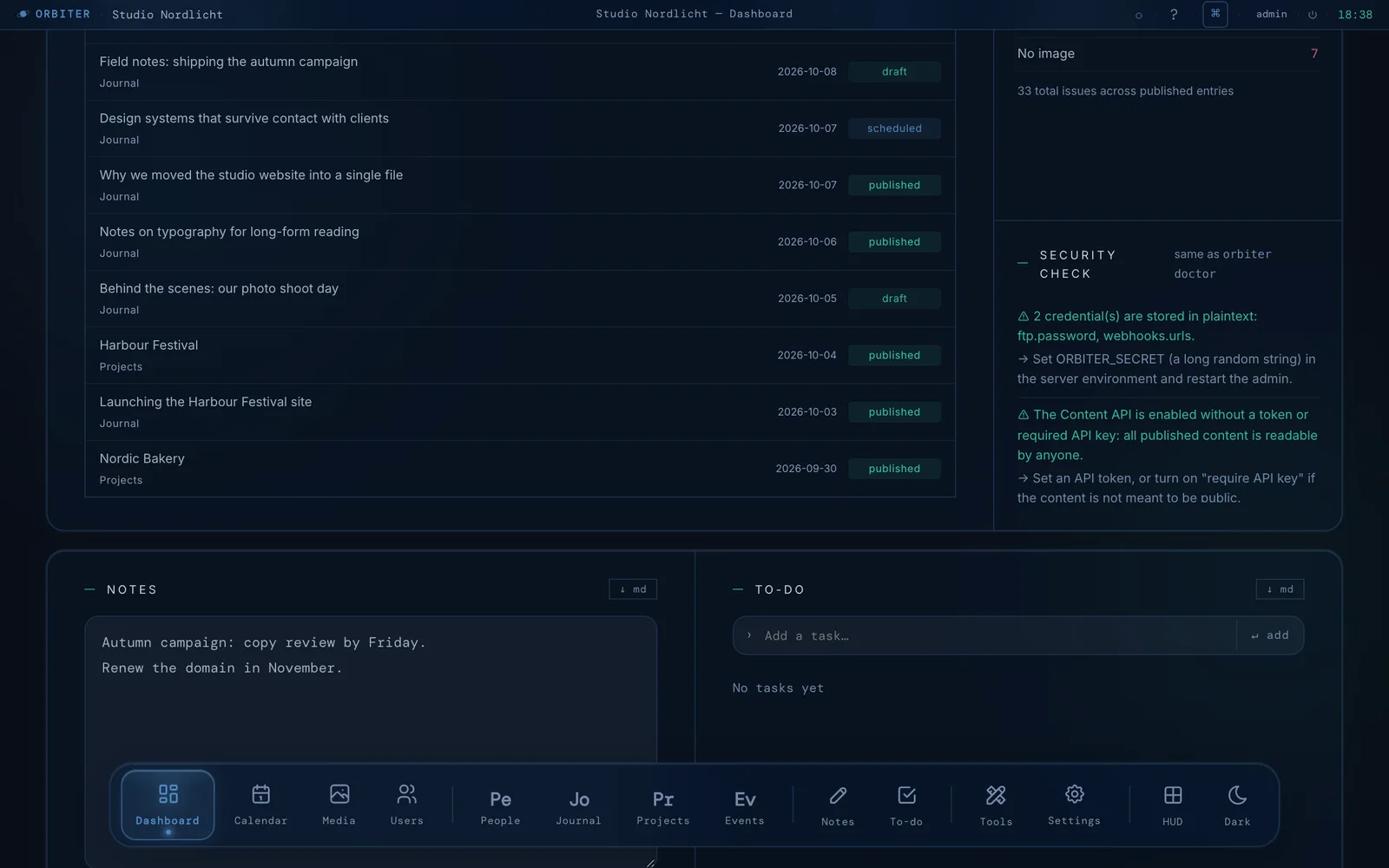Click the same as orbiter doctor note
The image size is (1389, 868).
[x=1222, y=264]
